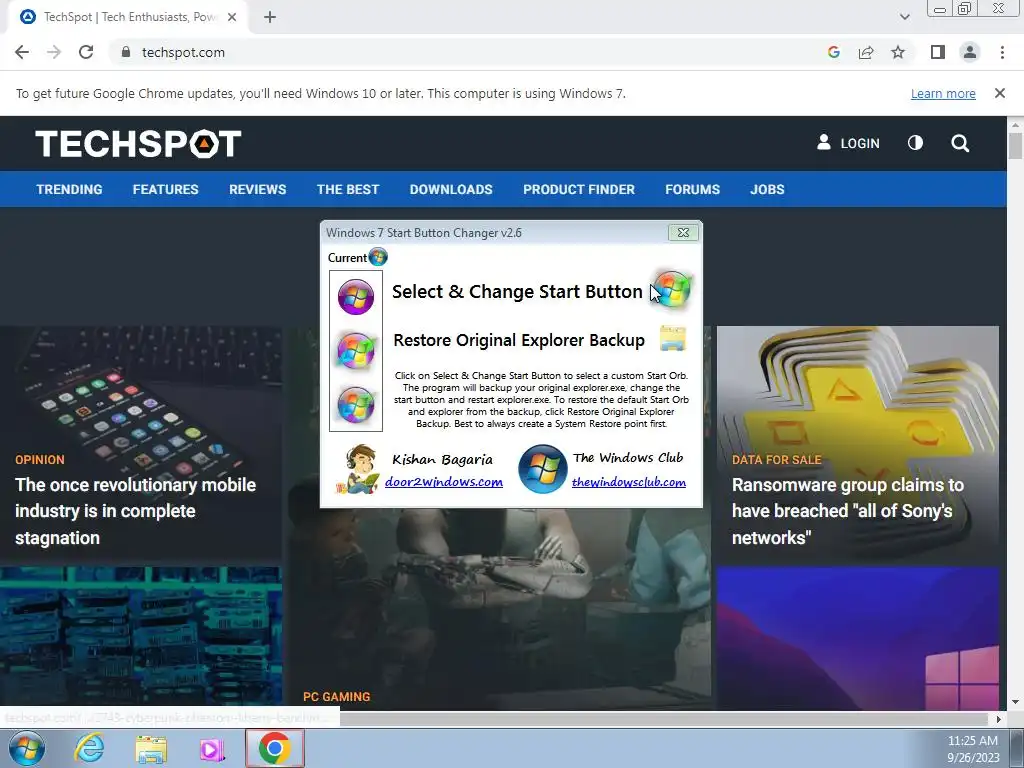The height and width of the screenshot is (768, 1024).
Task: Click vertical scrollbar up arrow
Action: (1015, 124)
